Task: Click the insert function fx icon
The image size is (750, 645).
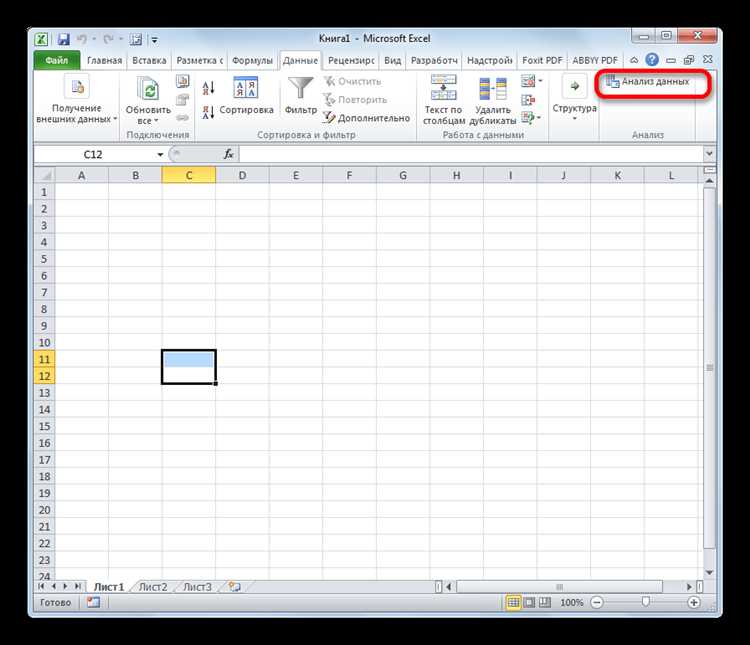Action: pos(229,154)
